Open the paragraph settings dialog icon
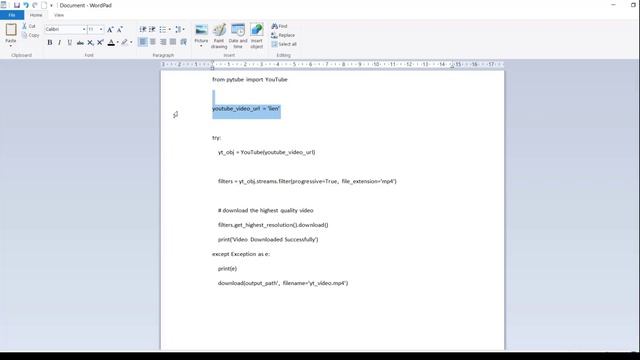Image resolution: width=640 pixels, height=360 pixels. point(184,42)
